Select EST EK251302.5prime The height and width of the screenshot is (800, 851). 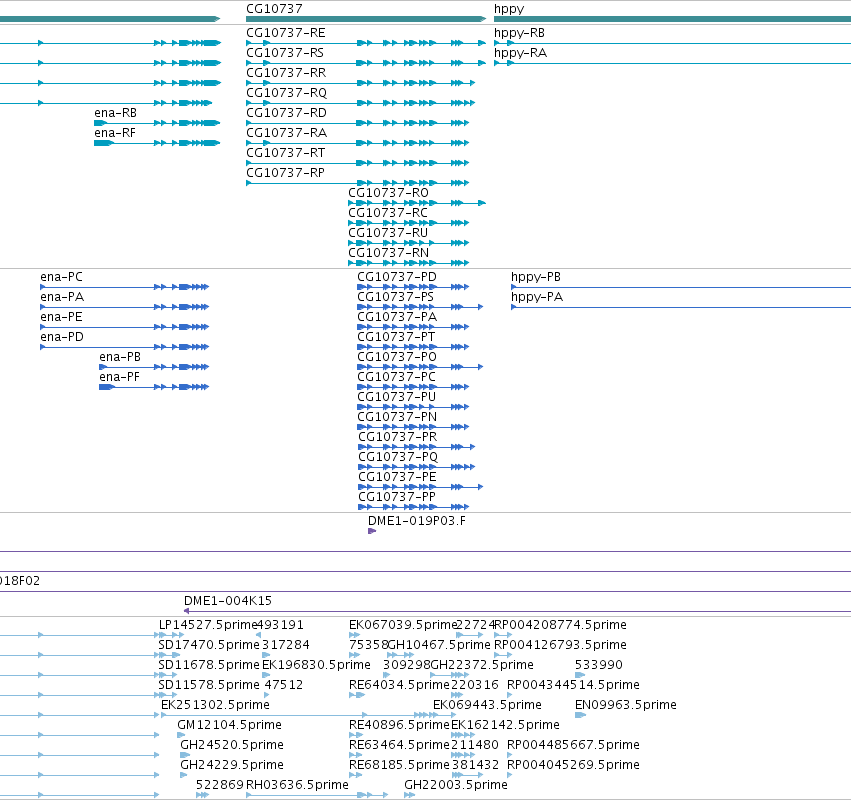(215, 705)
